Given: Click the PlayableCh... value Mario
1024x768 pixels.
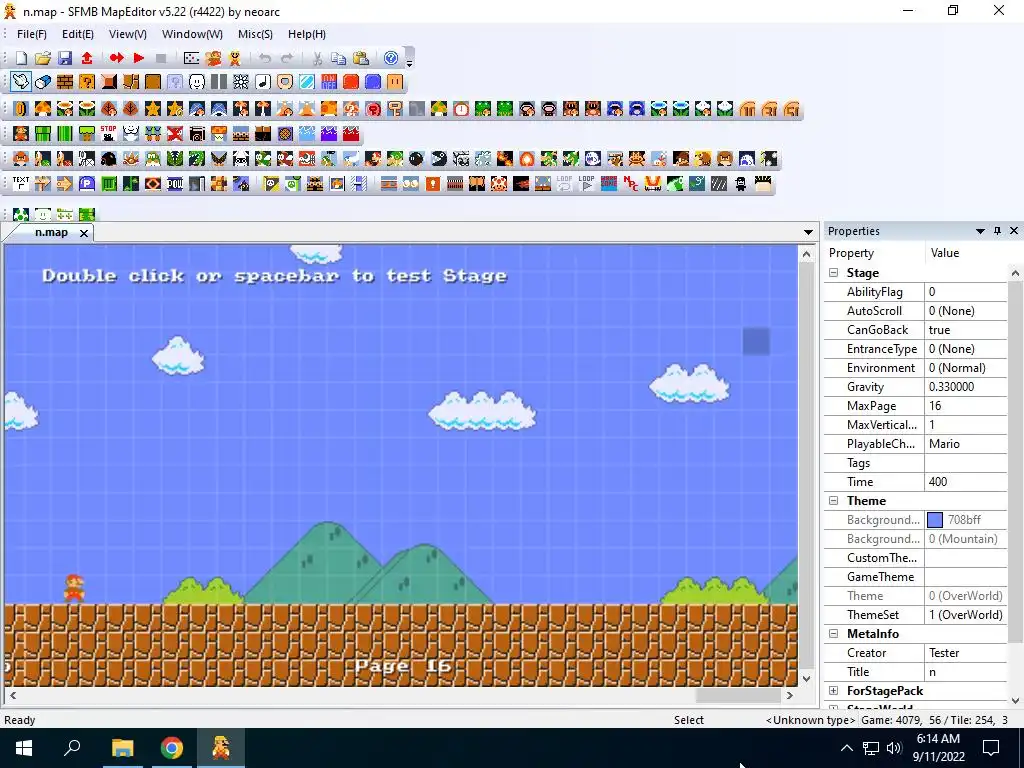Looking at the screenshot, I should tap(966, 444).
